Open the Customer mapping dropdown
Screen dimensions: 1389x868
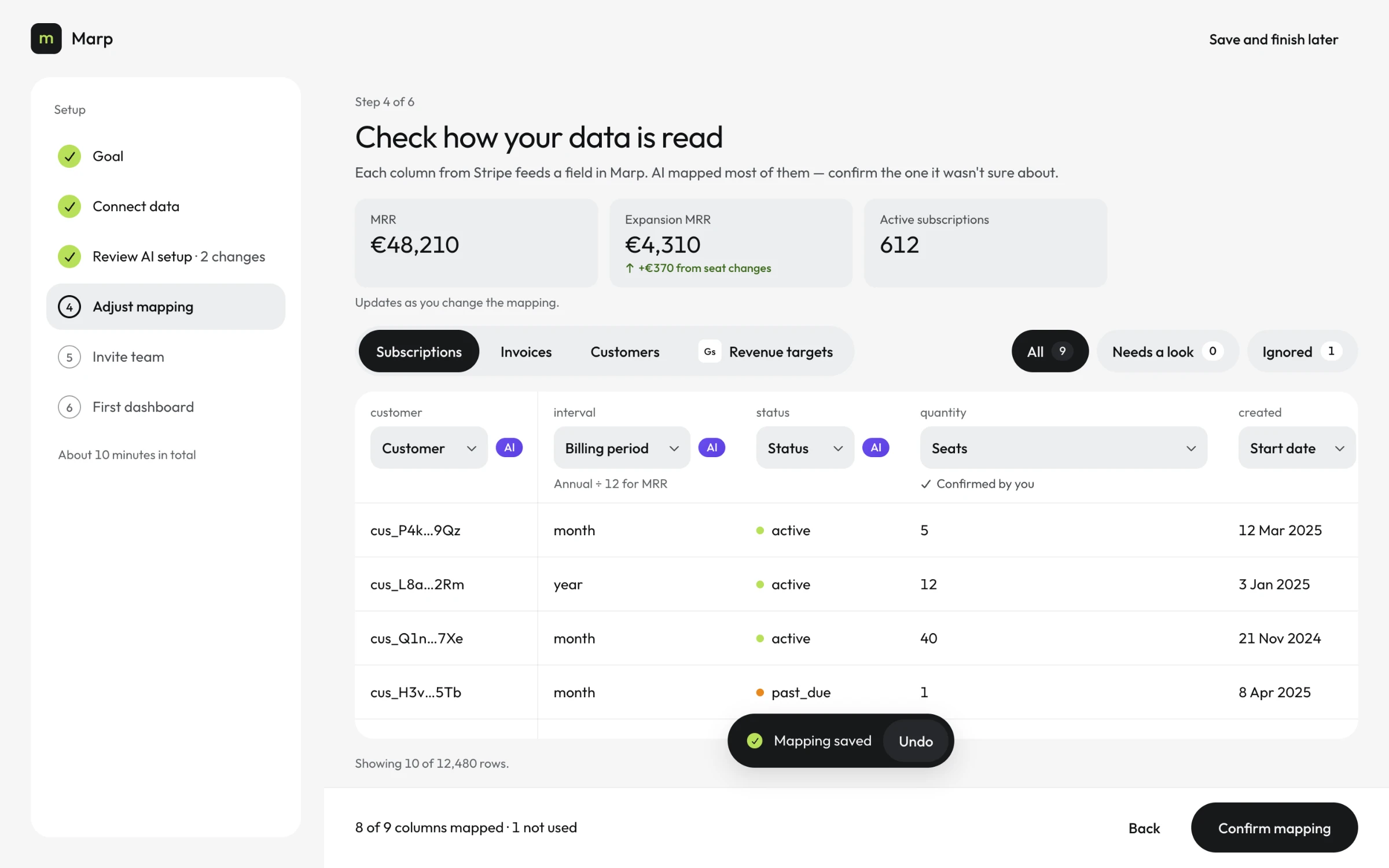click(429, 448)
